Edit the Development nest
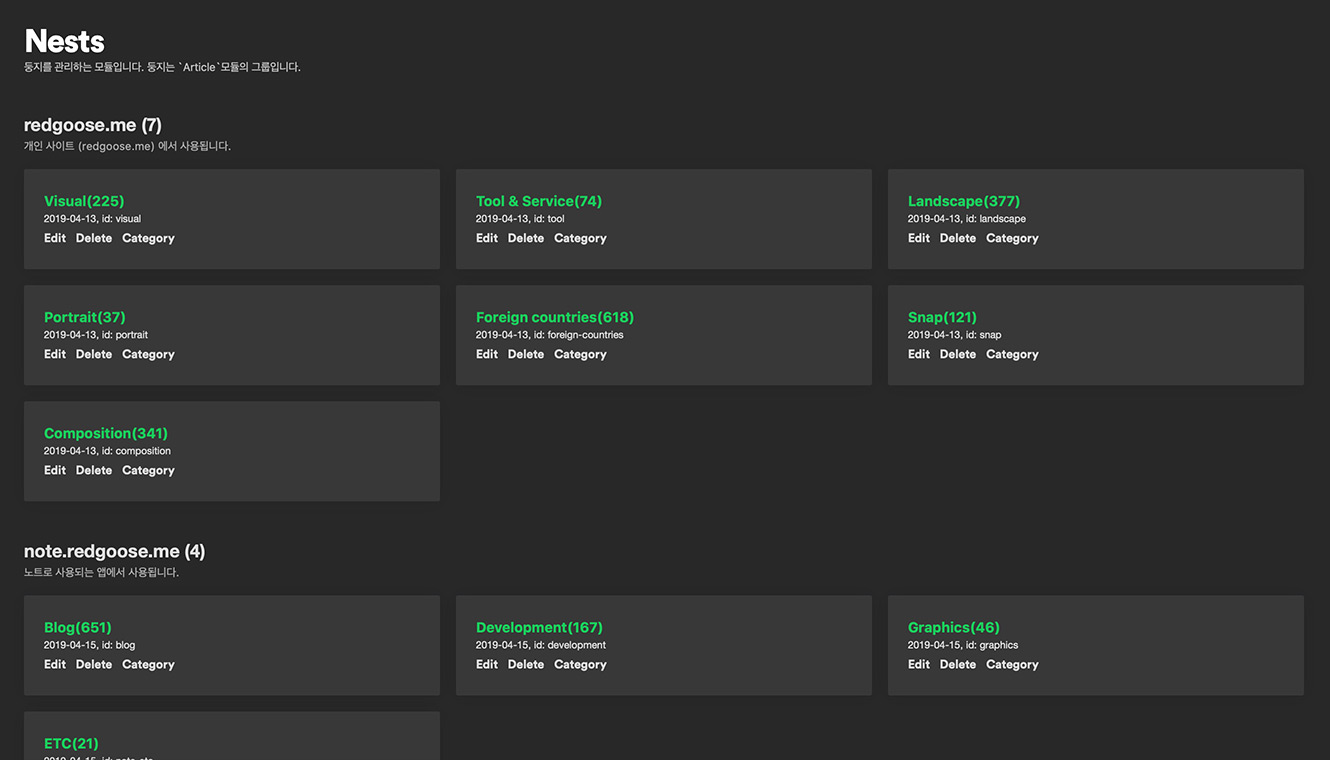Screen dimensions: 1330x760 click(487, 664)
